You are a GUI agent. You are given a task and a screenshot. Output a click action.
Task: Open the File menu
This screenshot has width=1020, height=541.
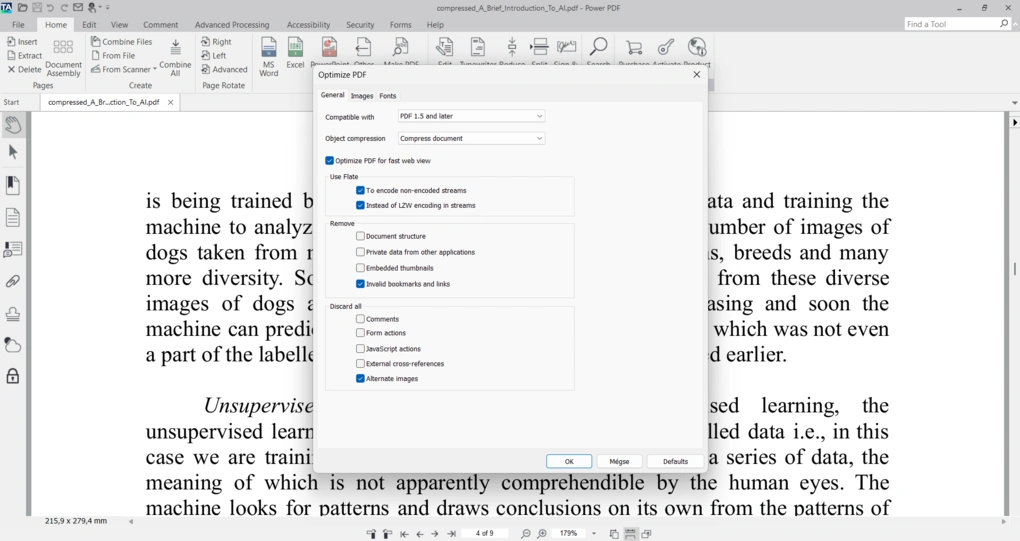(18, 25)
